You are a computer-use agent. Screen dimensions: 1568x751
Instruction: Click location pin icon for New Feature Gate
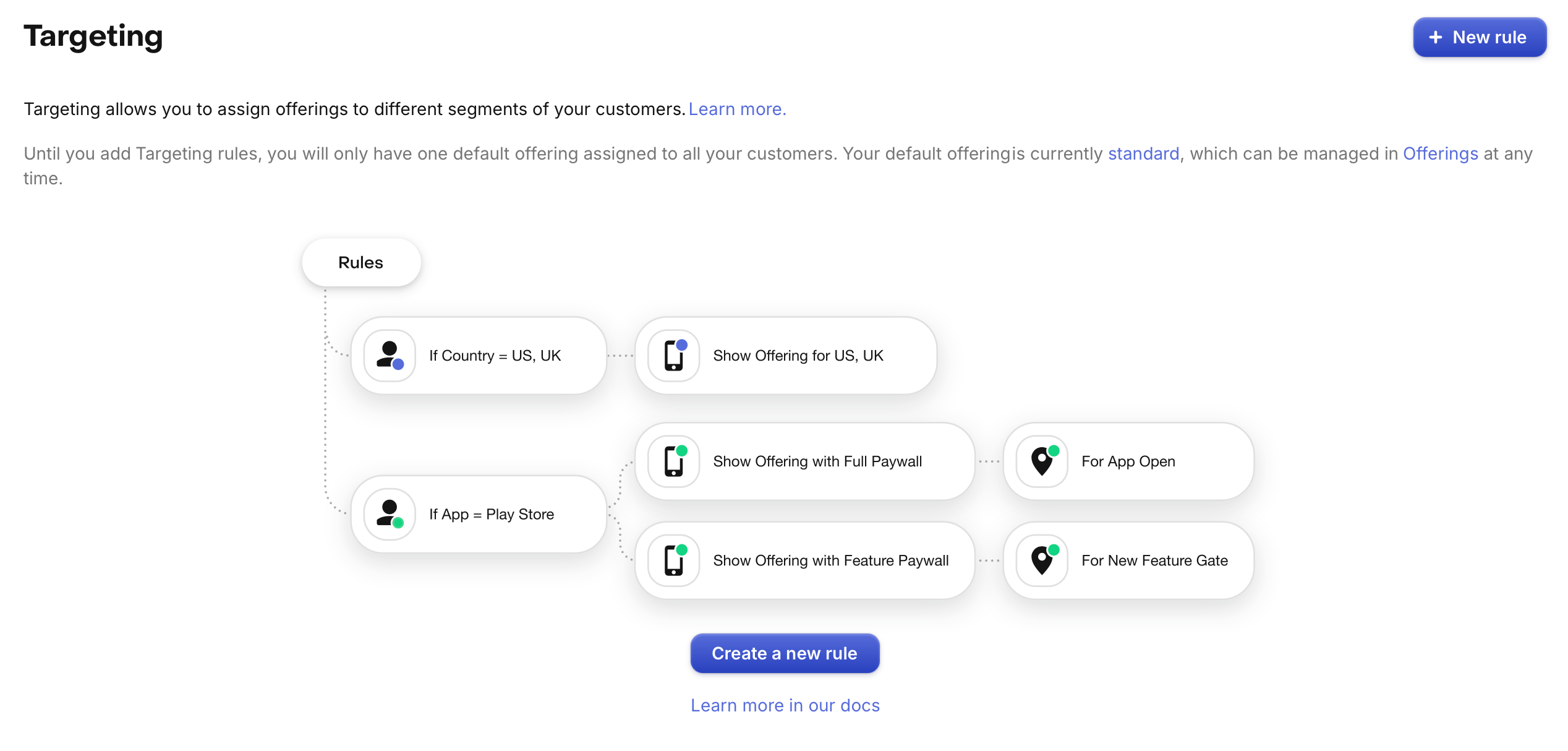coord(1042,560)
